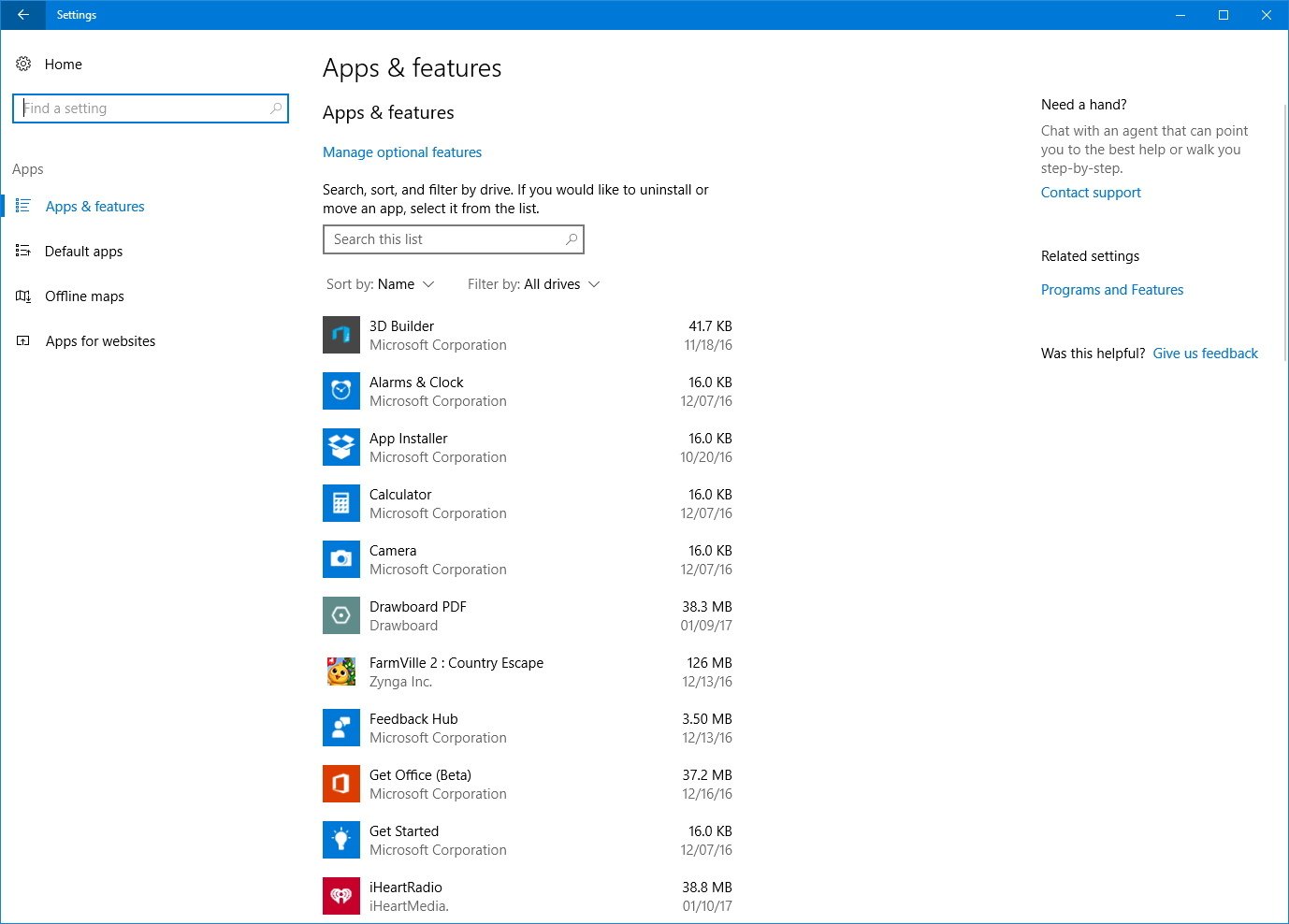Image resolution: width=1289 pixels, height=924 pixels.
Task: Open Default apps section
Action: point(84,252)
